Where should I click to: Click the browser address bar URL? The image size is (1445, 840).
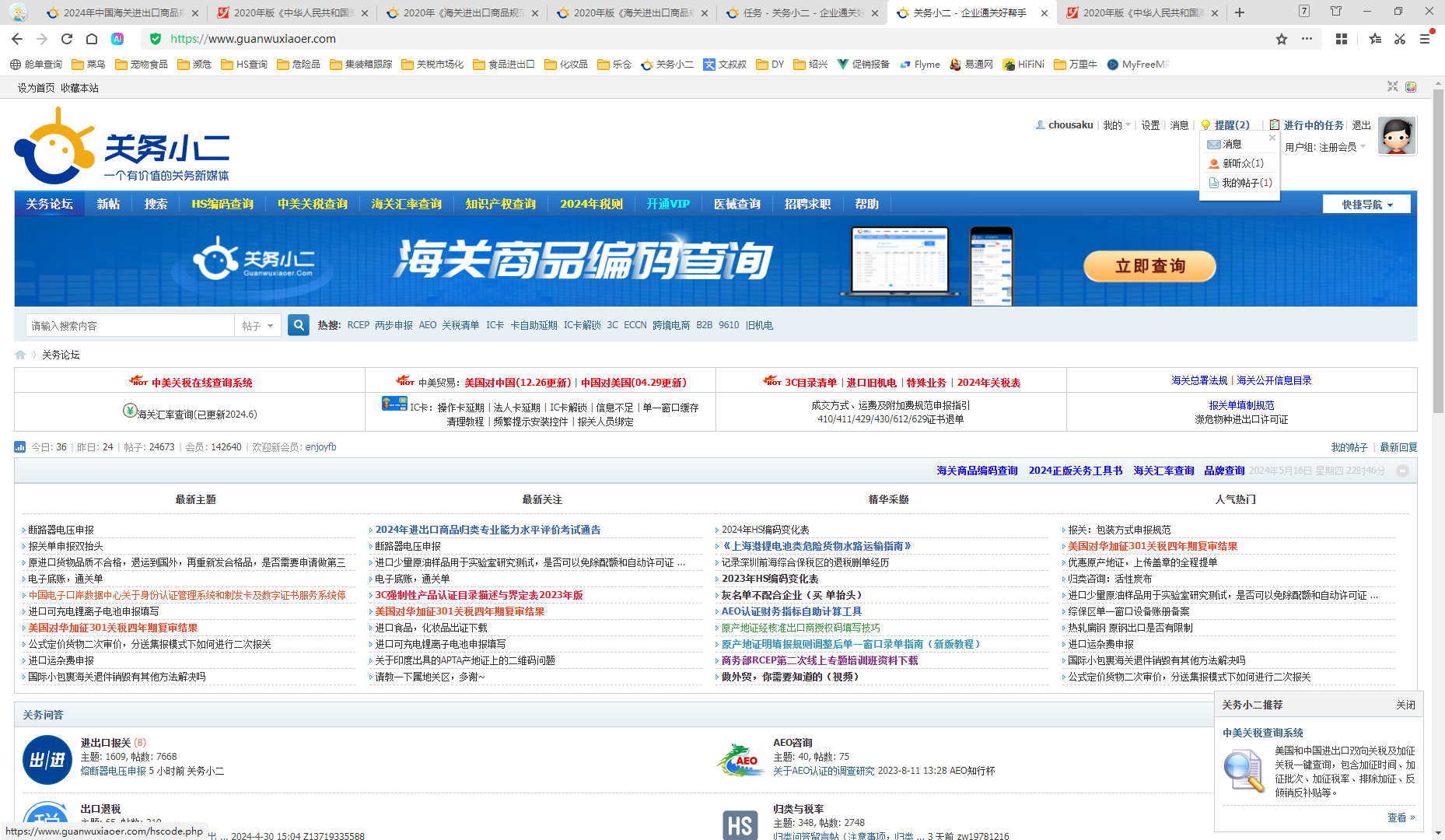click(253, 39)
